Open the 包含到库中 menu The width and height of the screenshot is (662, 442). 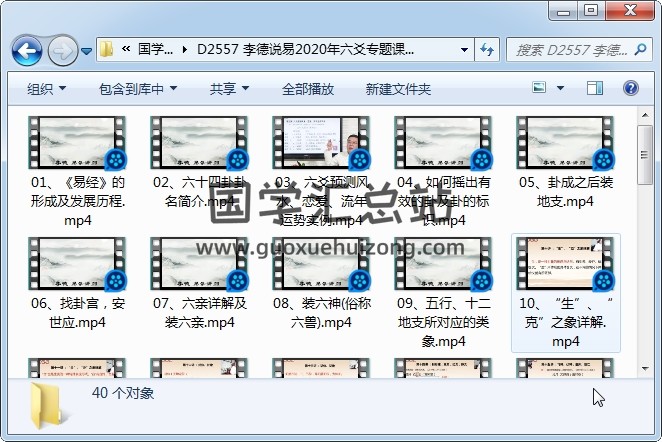coord(139,89)
